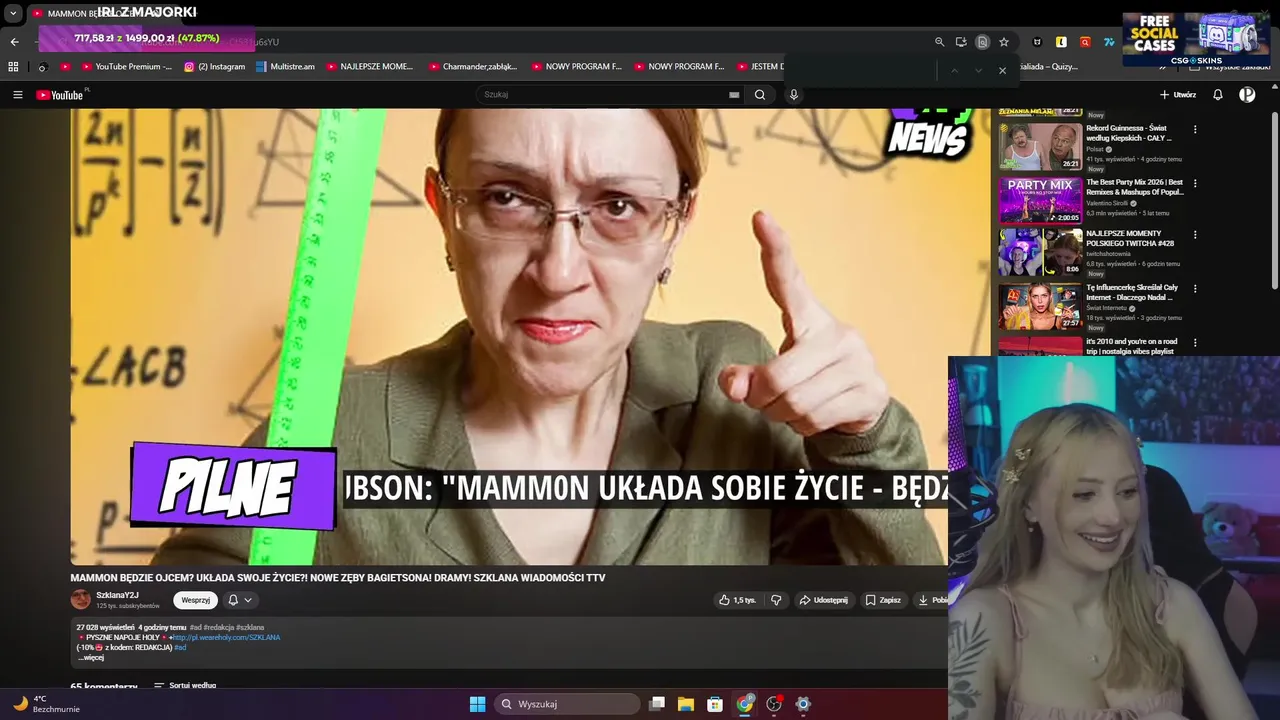The image size is (1280, 720).
Task: Expand description with ...więcej
Action: coord(91,658)
